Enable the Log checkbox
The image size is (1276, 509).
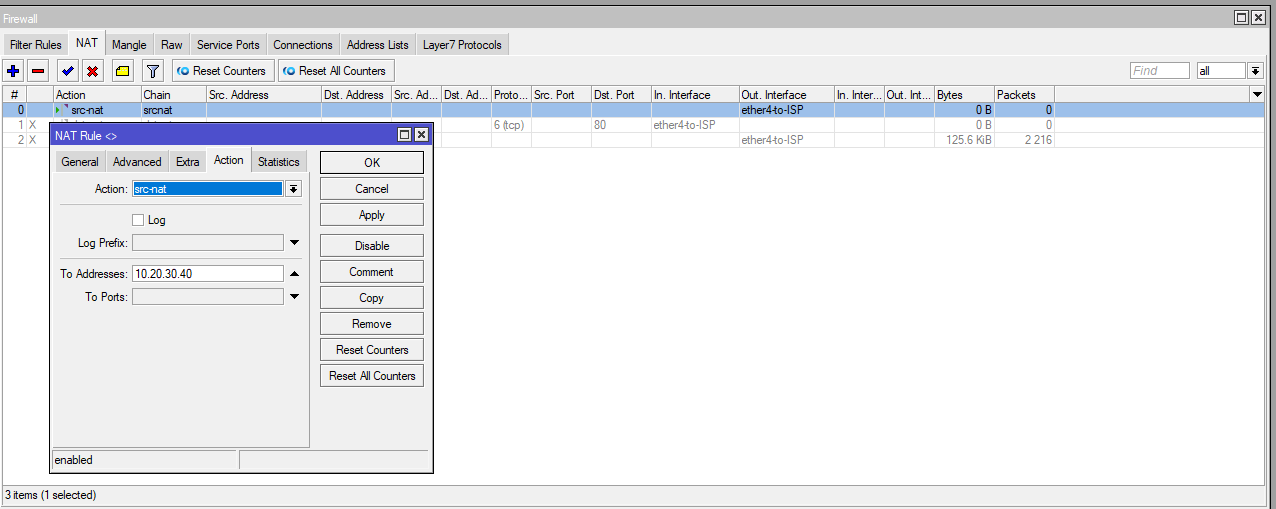coord(138,220)
